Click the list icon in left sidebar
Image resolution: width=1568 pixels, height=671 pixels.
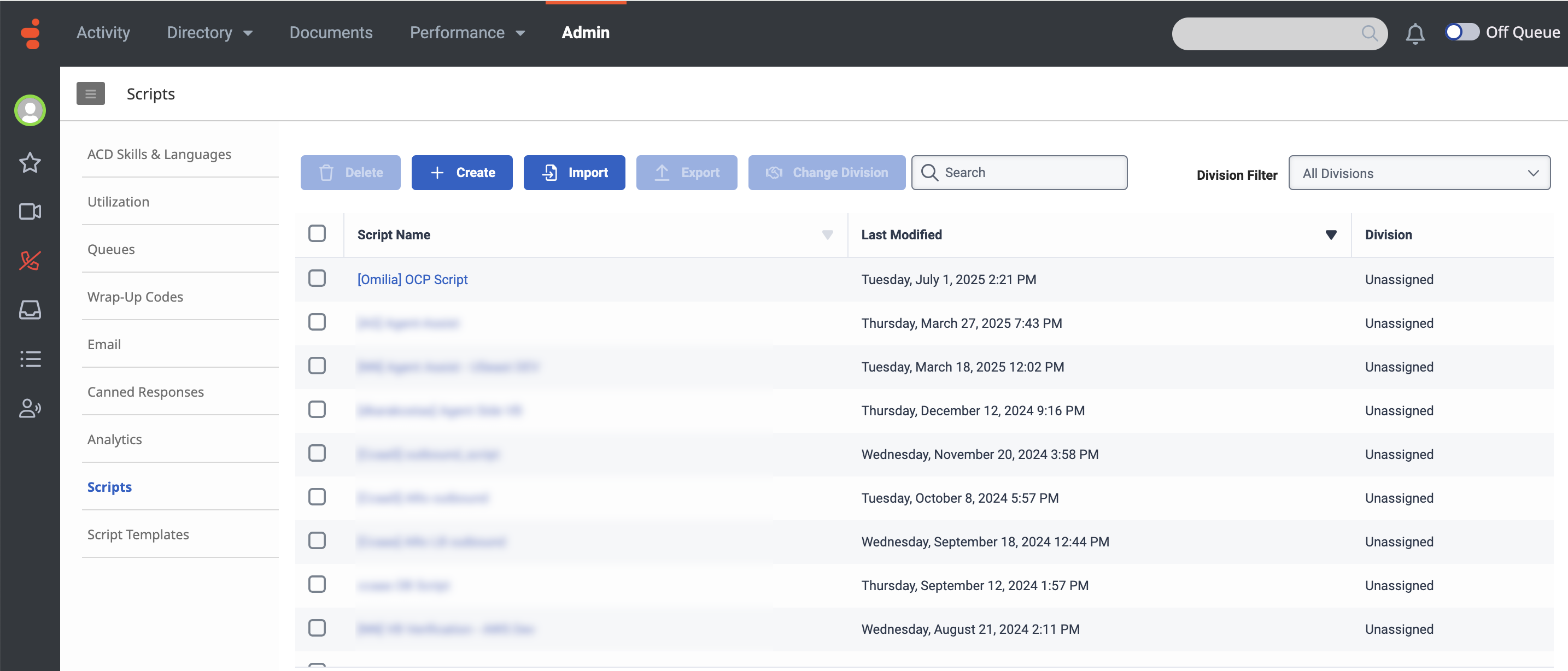point(30,359)
